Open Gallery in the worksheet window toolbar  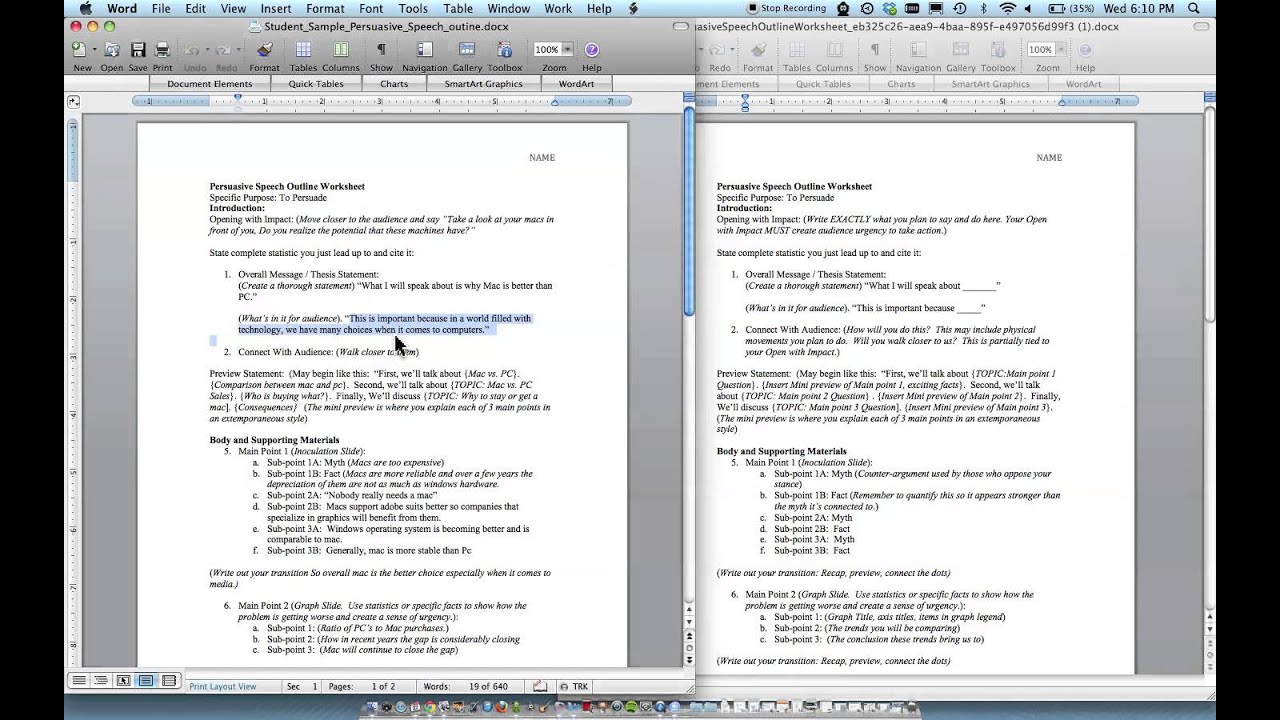960,50
